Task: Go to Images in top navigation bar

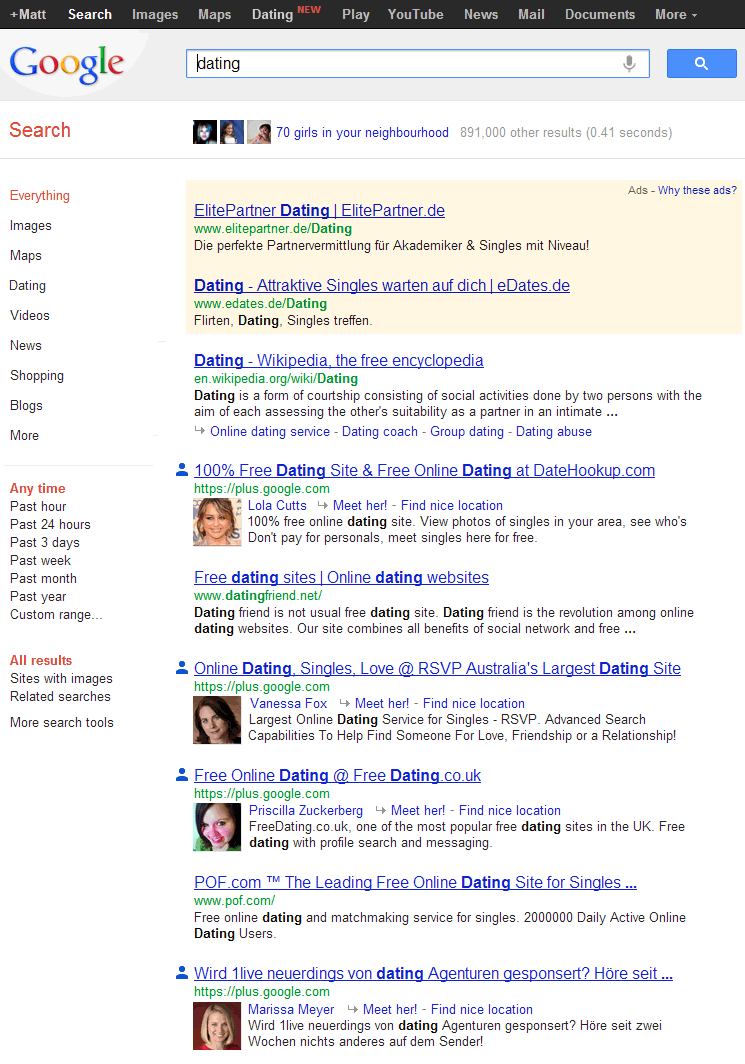Action: click(155, 14)
